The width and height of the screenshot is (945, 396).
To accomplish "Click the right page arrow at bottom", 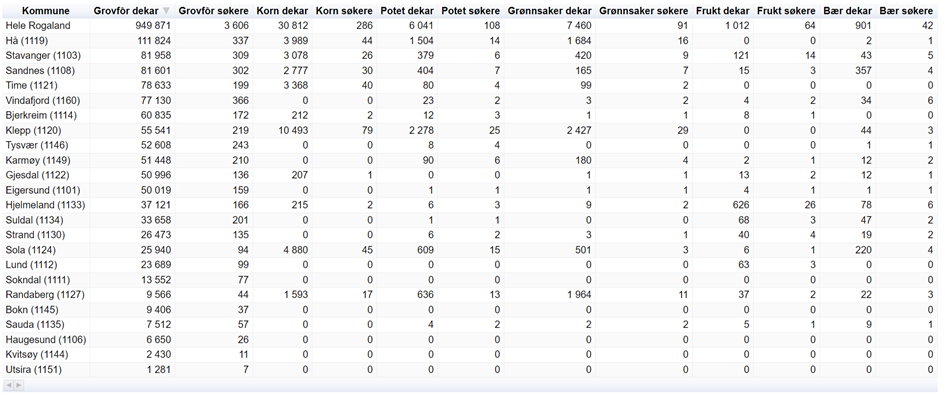I will click(x=18, y=385).
